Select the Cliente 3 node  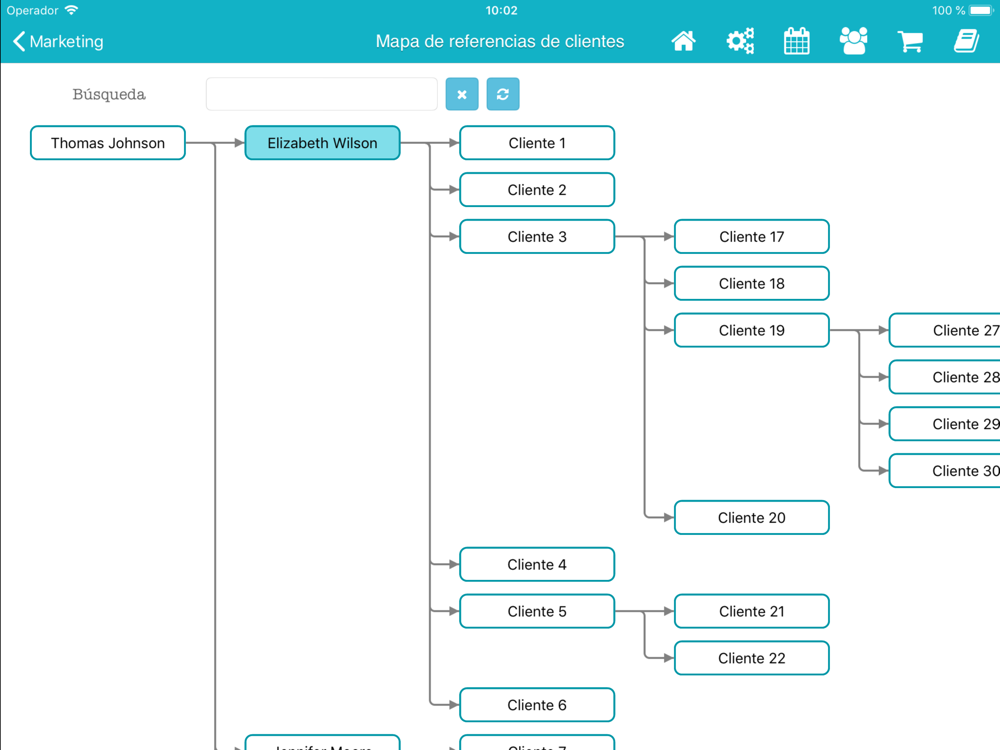point(537,237)
